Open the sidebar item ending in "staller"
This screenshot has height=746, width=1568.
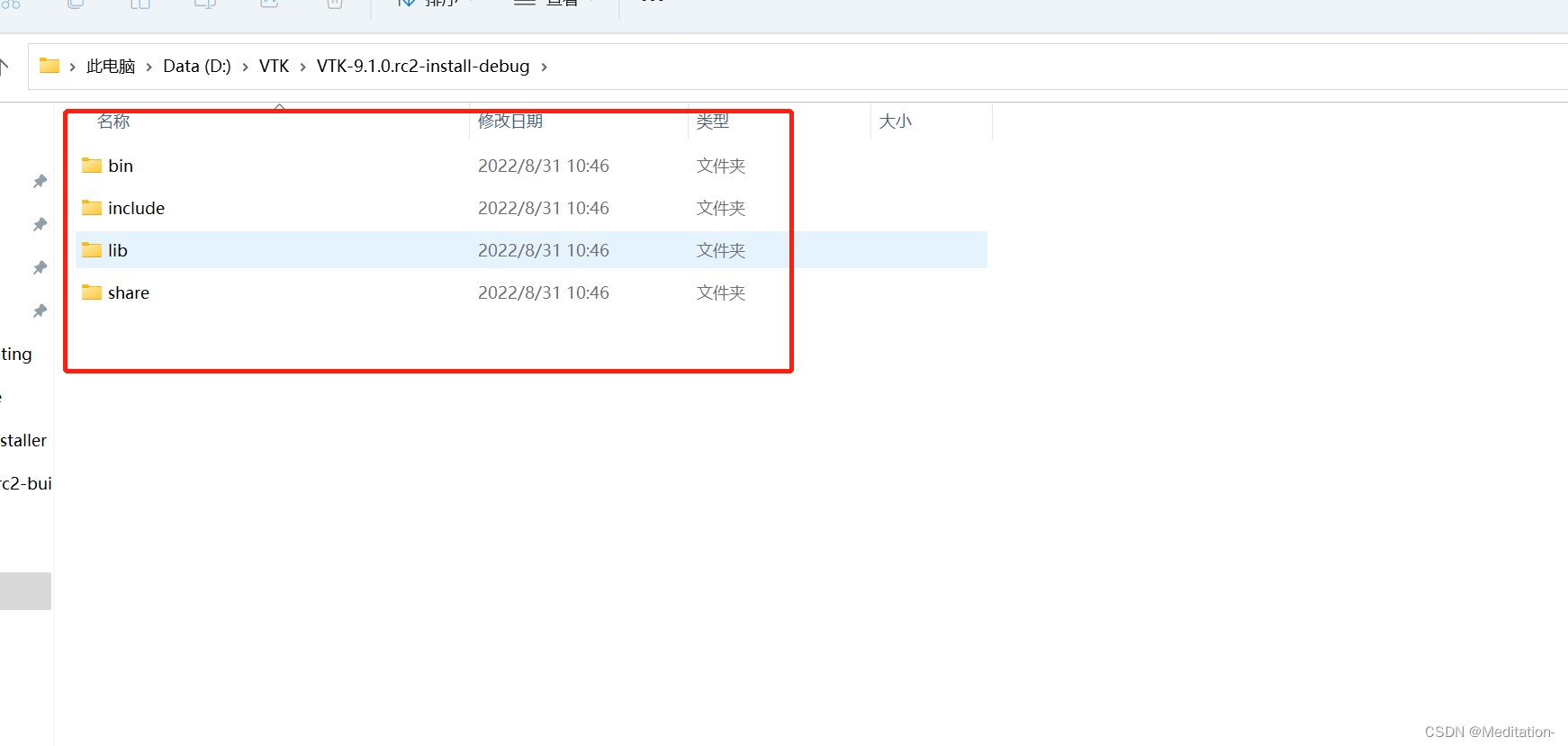tap(23, 440)
